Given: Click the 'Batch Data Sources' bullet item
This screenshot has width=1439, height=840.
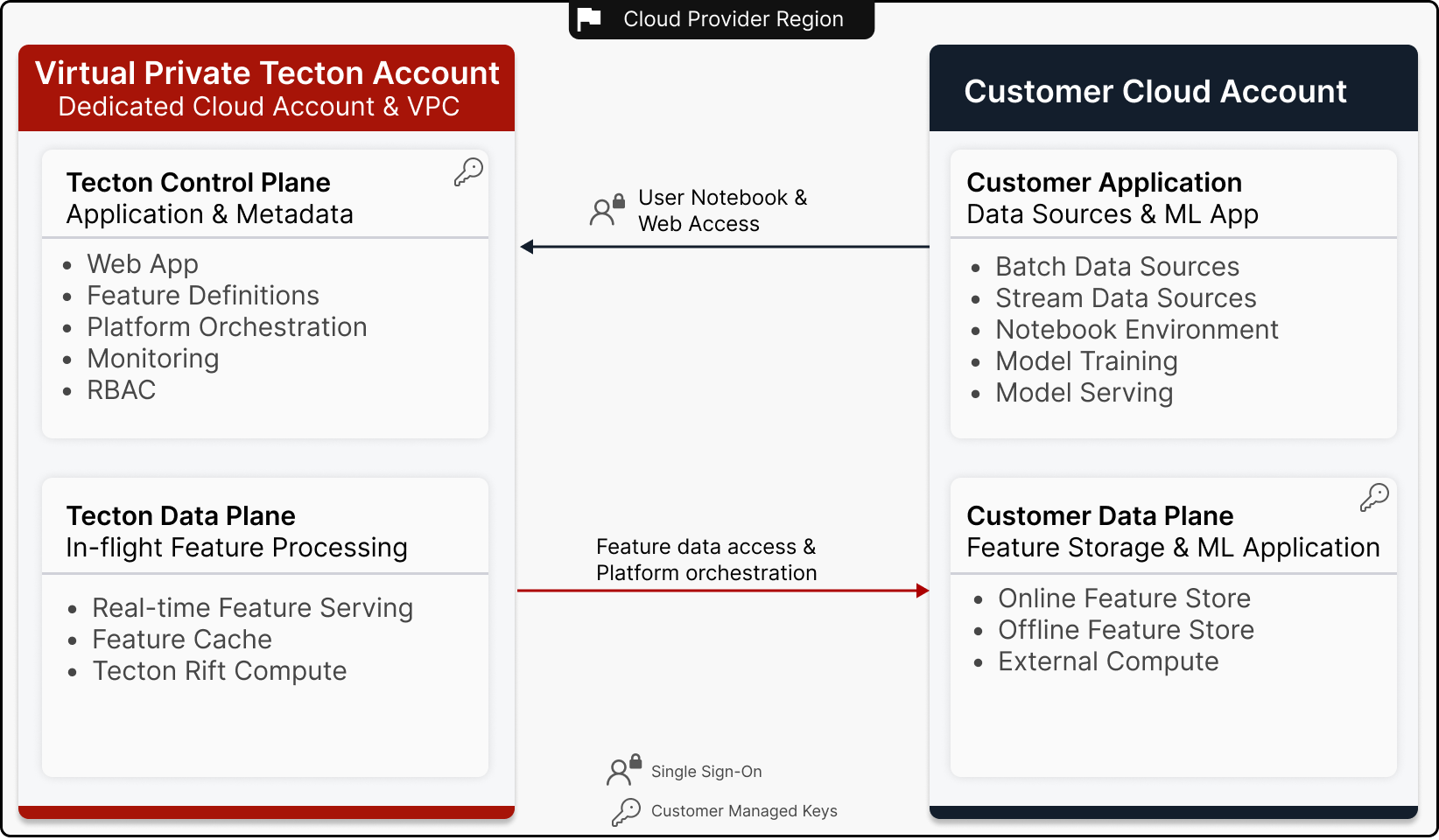Looking at the screenshot, I should click(x=1118, y=267).
